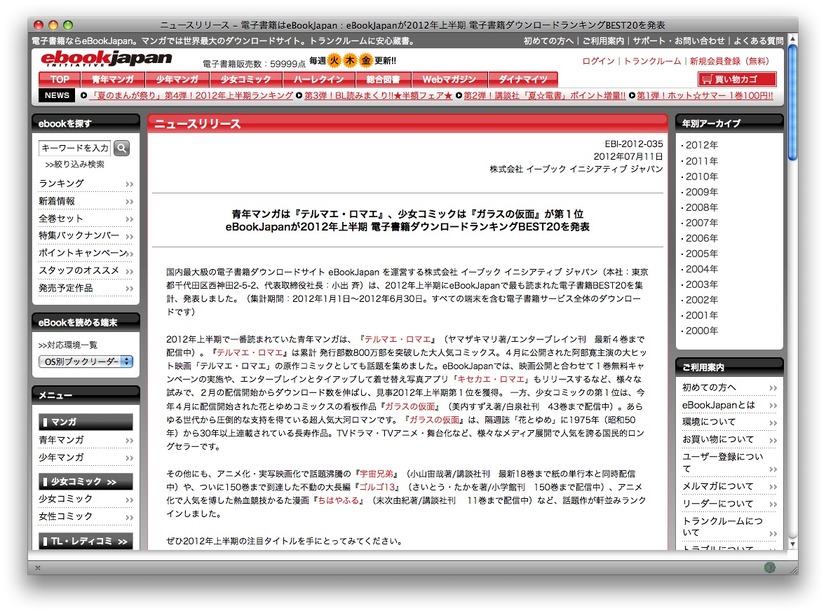826x613 pixels.
Task: Click the トランクルーム header link
Action: coord(652,61)
